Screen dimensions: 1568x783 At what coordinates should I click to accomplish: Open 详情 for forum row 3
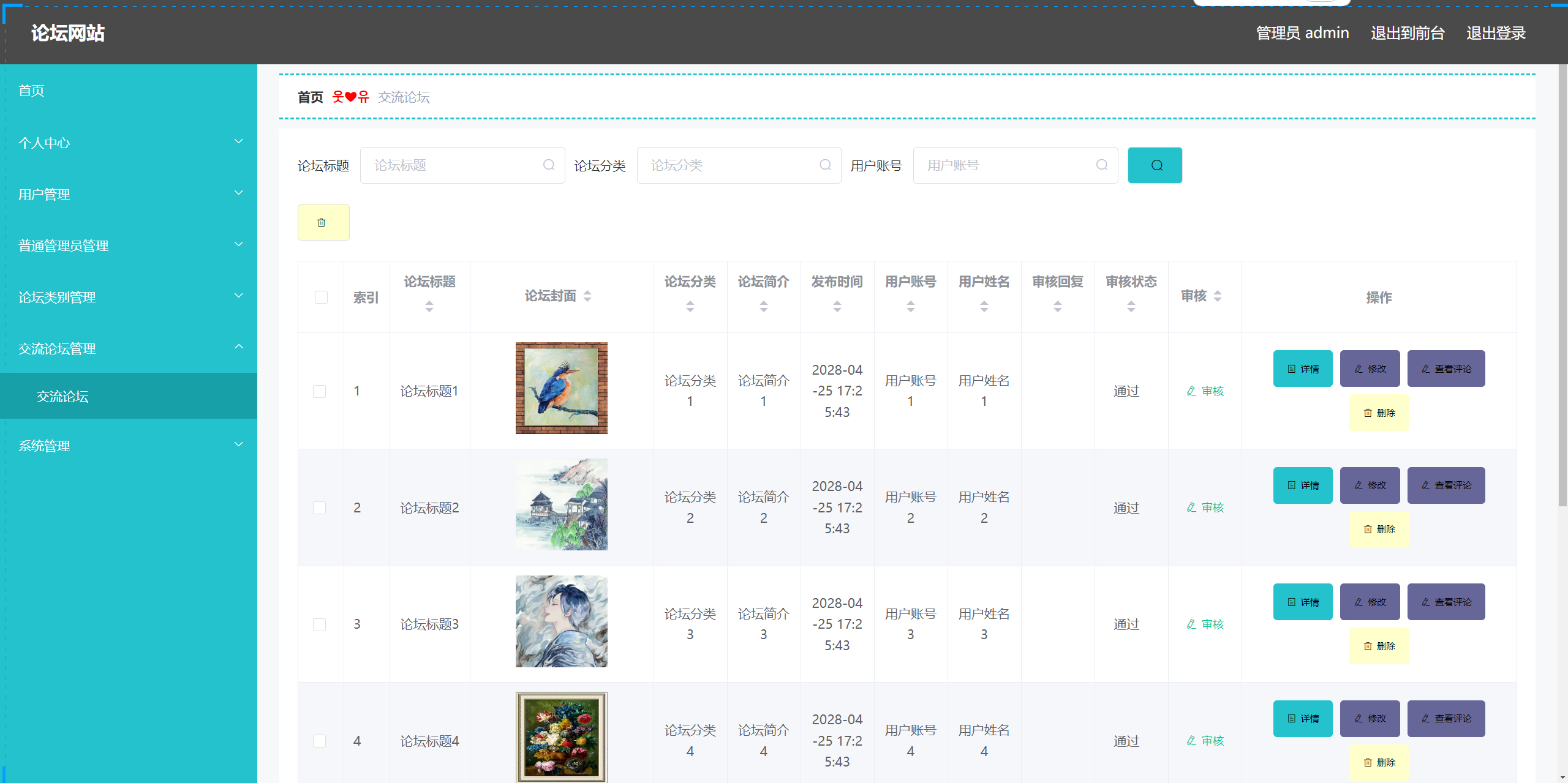pyautogui.click(x=1302, y=602)
